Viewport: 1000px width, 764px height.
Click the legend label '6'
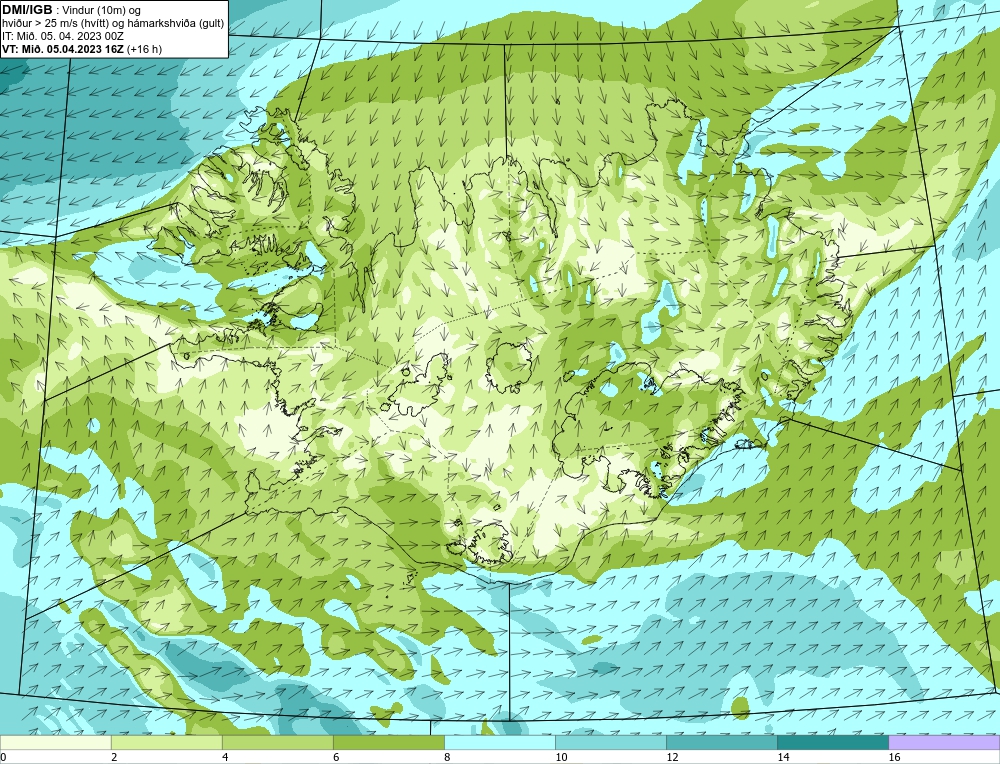[336, 757]
